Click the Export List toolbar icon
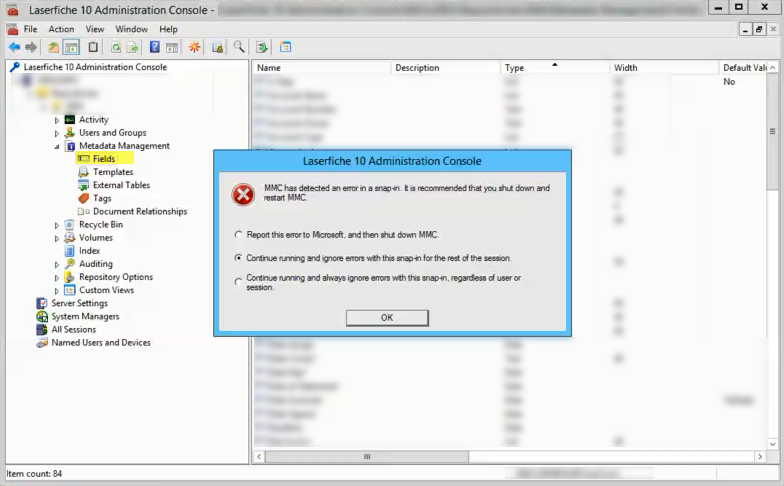 (x=132, y=48)
